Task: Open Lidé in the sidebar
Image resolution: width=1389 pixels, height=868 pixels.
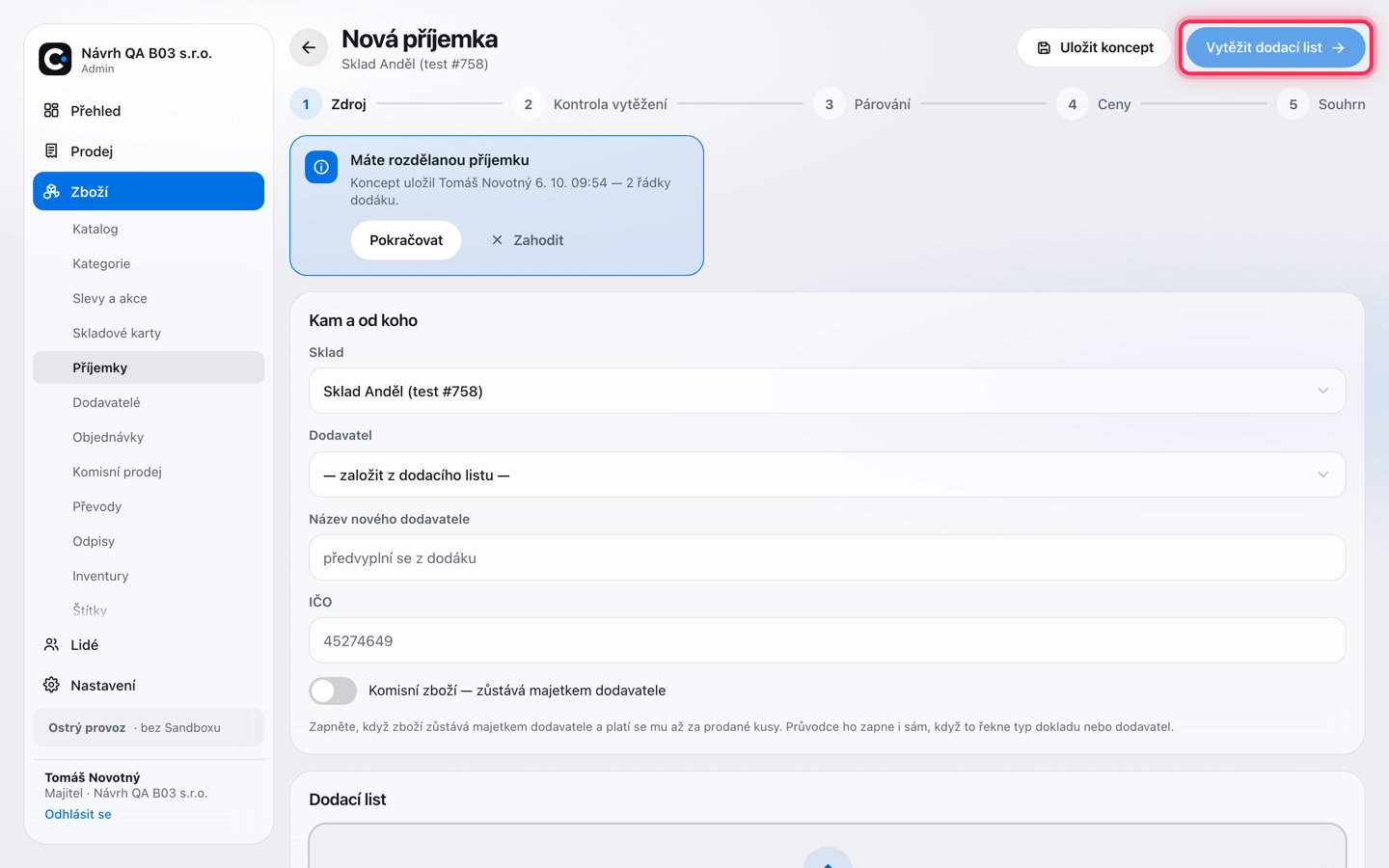Action: (149, 645)
